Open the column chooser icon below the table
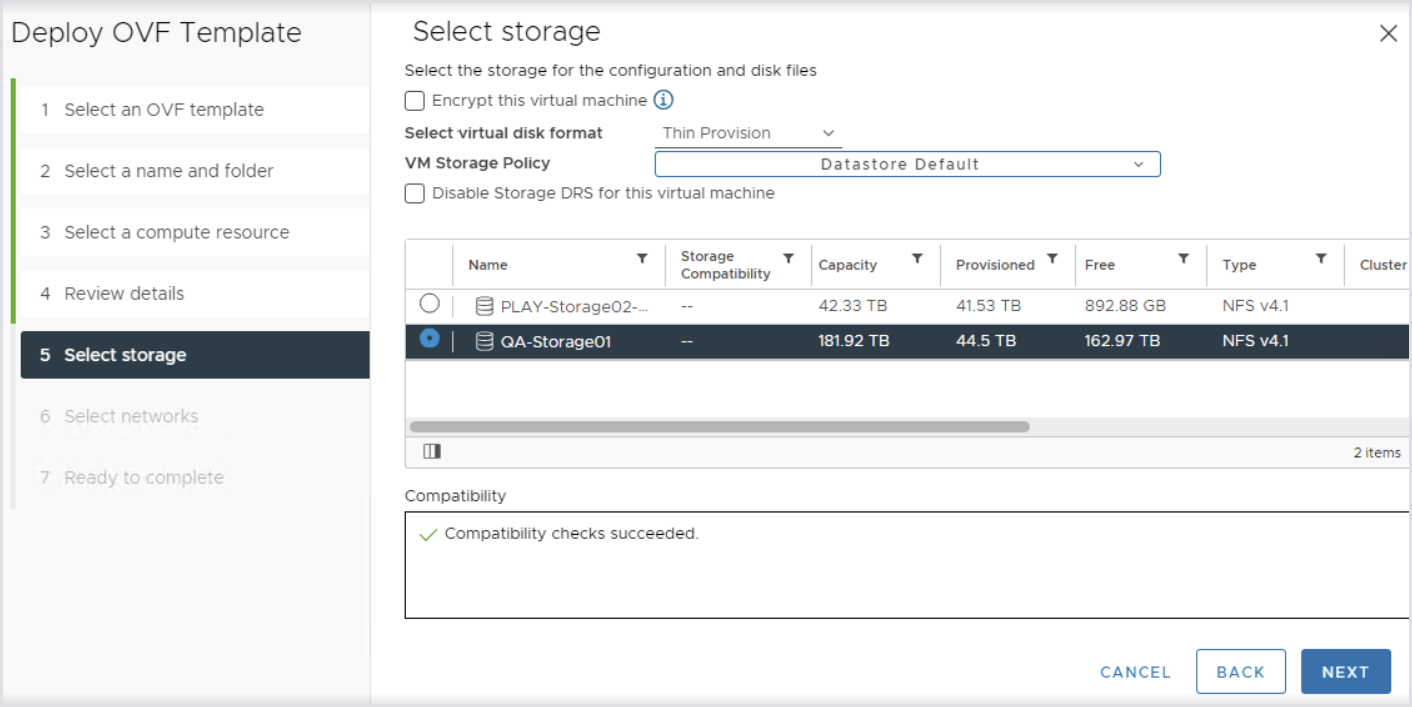The height and width of the screenshot is (707, 1412). point(431,452)
